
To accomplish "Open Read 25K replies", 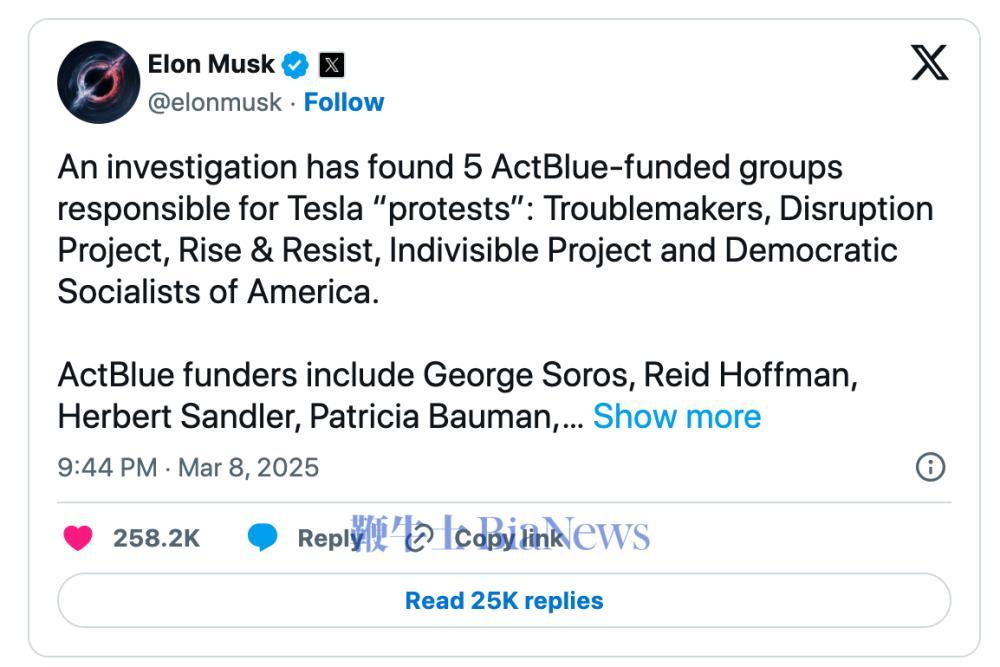I will tap(504, 600).
